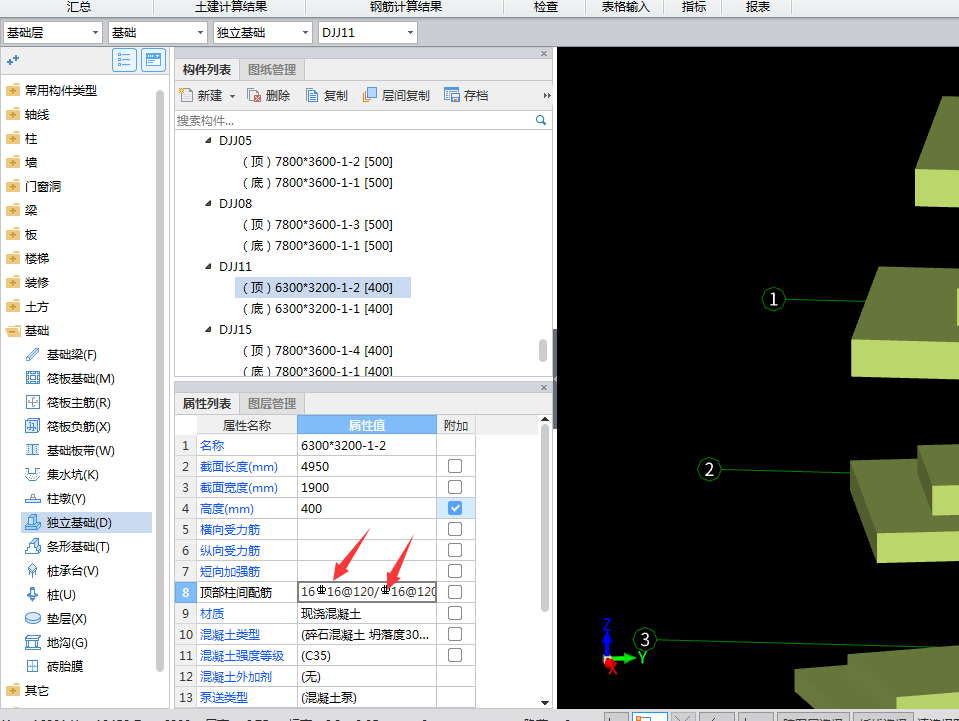This screenshot has width=959, height=721.
Task: Uncheck 附加 checkbox for 高度(mm)
Action: (x=454, y=508)
